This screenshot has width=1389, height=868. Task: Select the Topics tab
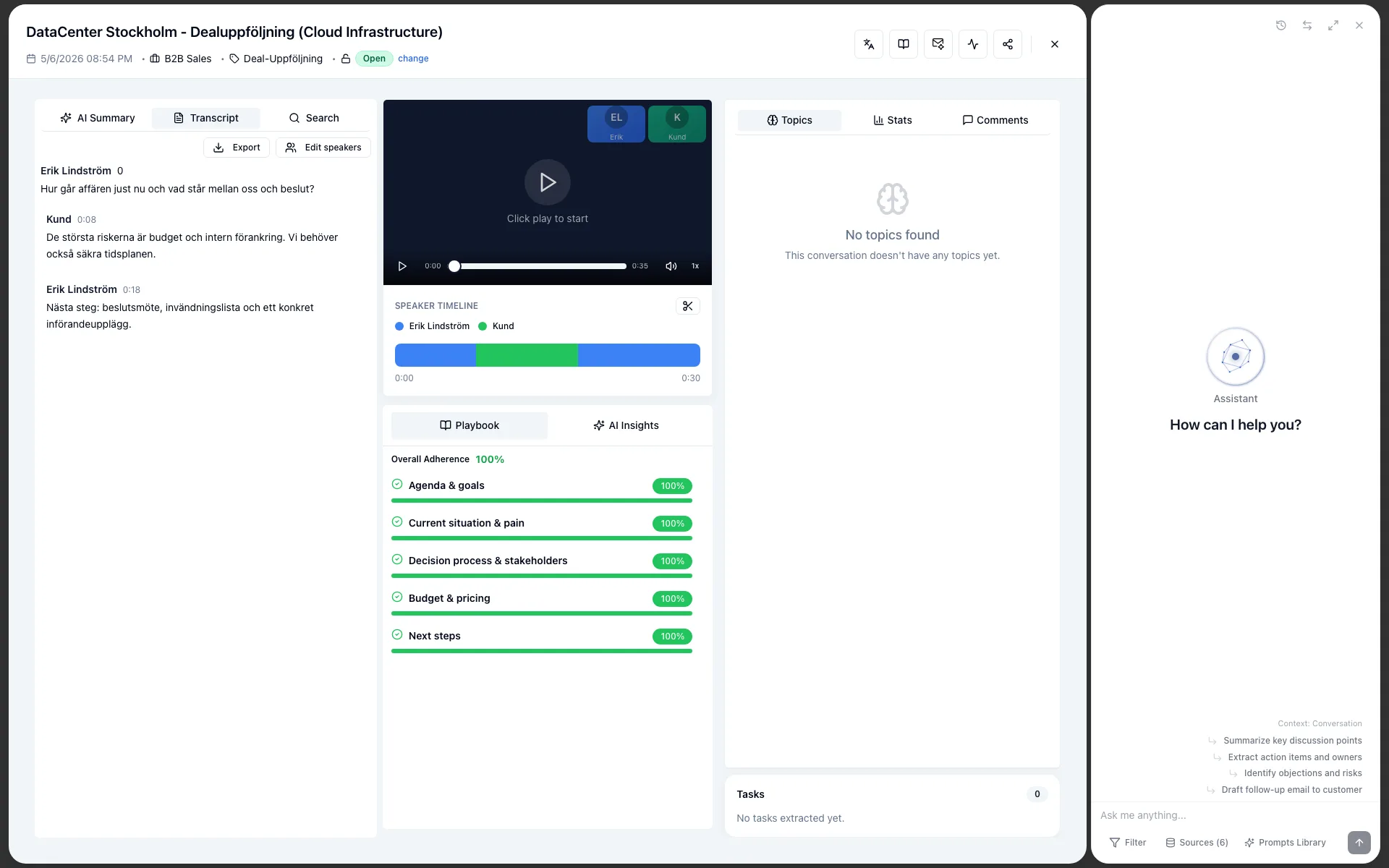(789, 120)
